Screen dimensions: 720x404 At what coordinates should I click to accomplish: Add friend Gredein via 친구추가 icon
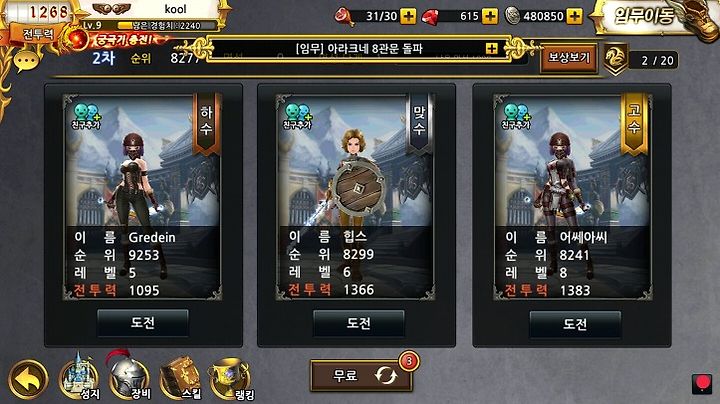(x=86, y=116)
